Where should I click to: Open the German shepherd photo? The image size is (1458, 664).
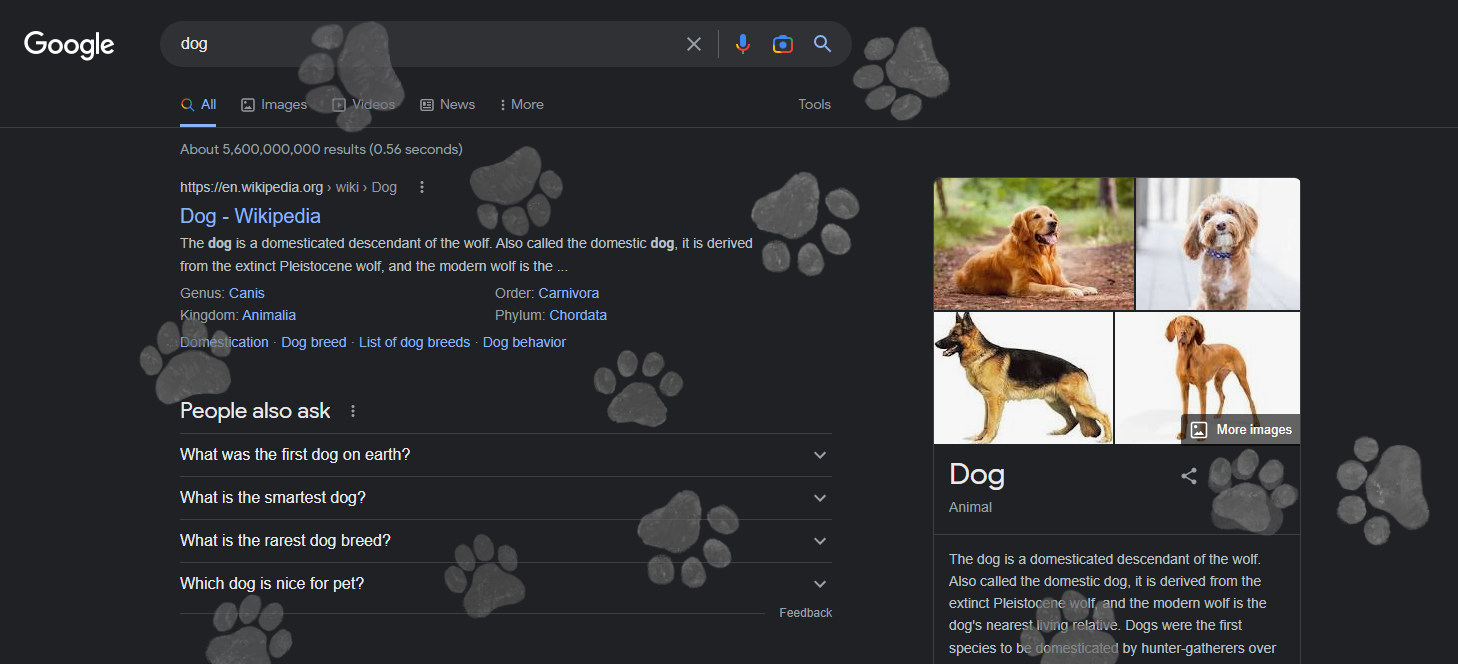click(x=1023, y=378)
